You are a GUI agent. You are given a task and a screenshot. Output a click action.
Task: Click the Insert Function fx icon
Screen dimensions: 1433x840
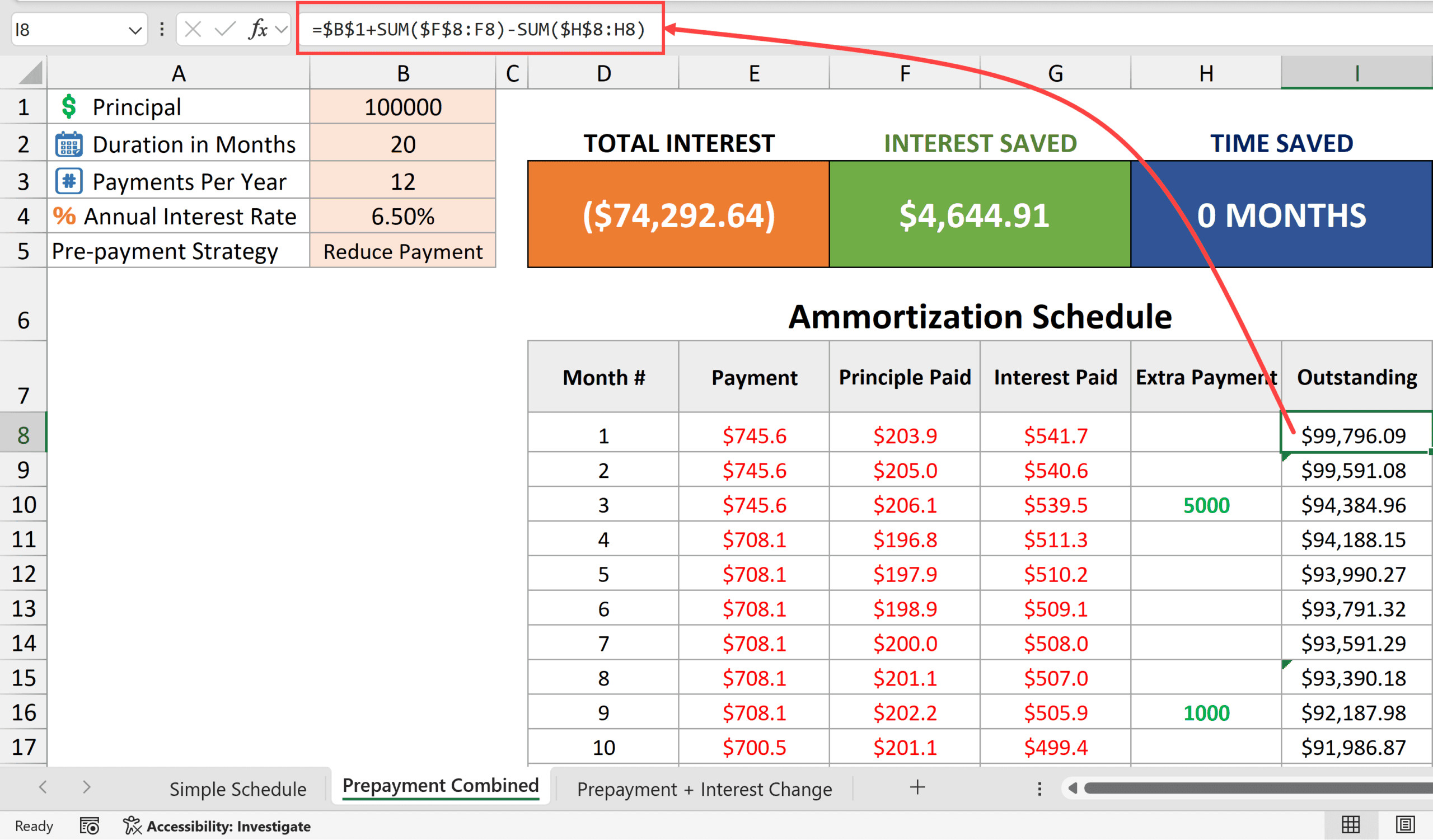(257, 29)
